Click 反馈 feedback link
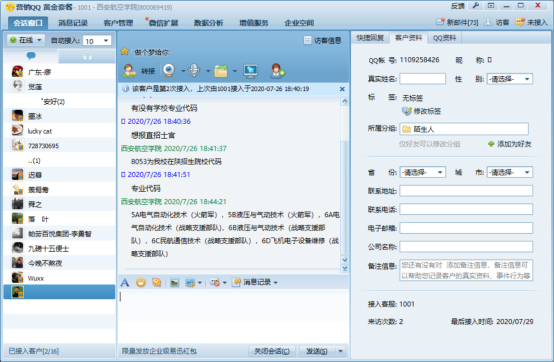554x362 pixels. (458, 6)
